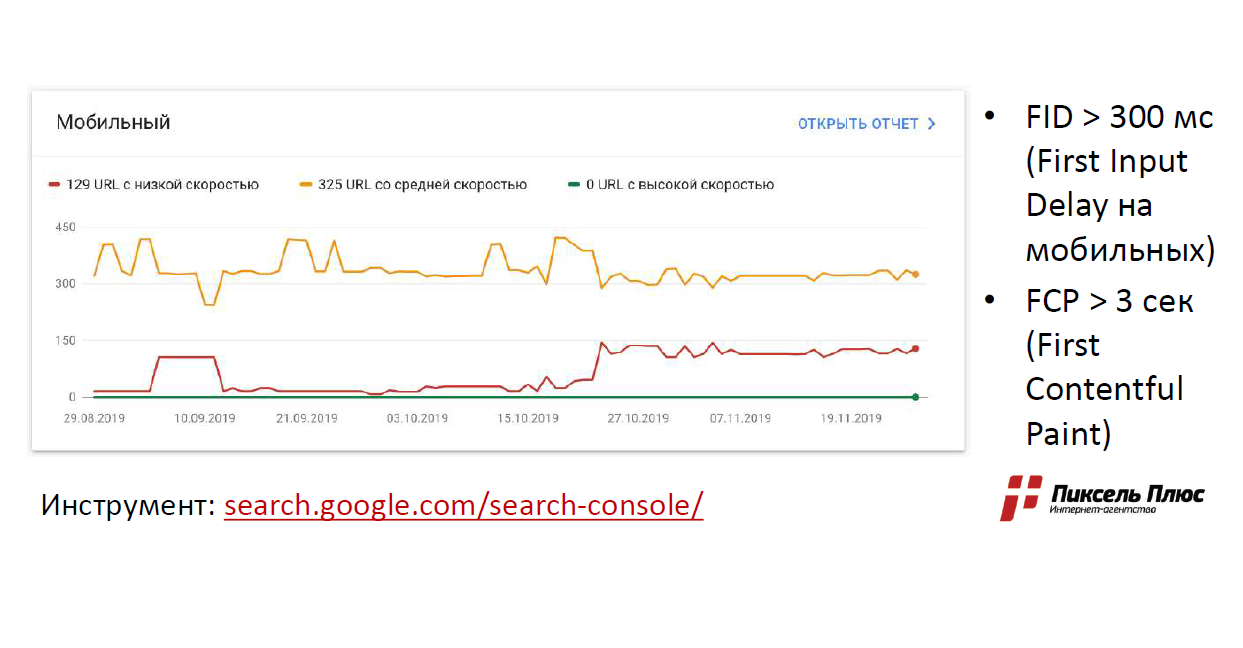Select the 19.11.2019 date label on the axis
Screen dimensions: 1243x648
[851, 419]
